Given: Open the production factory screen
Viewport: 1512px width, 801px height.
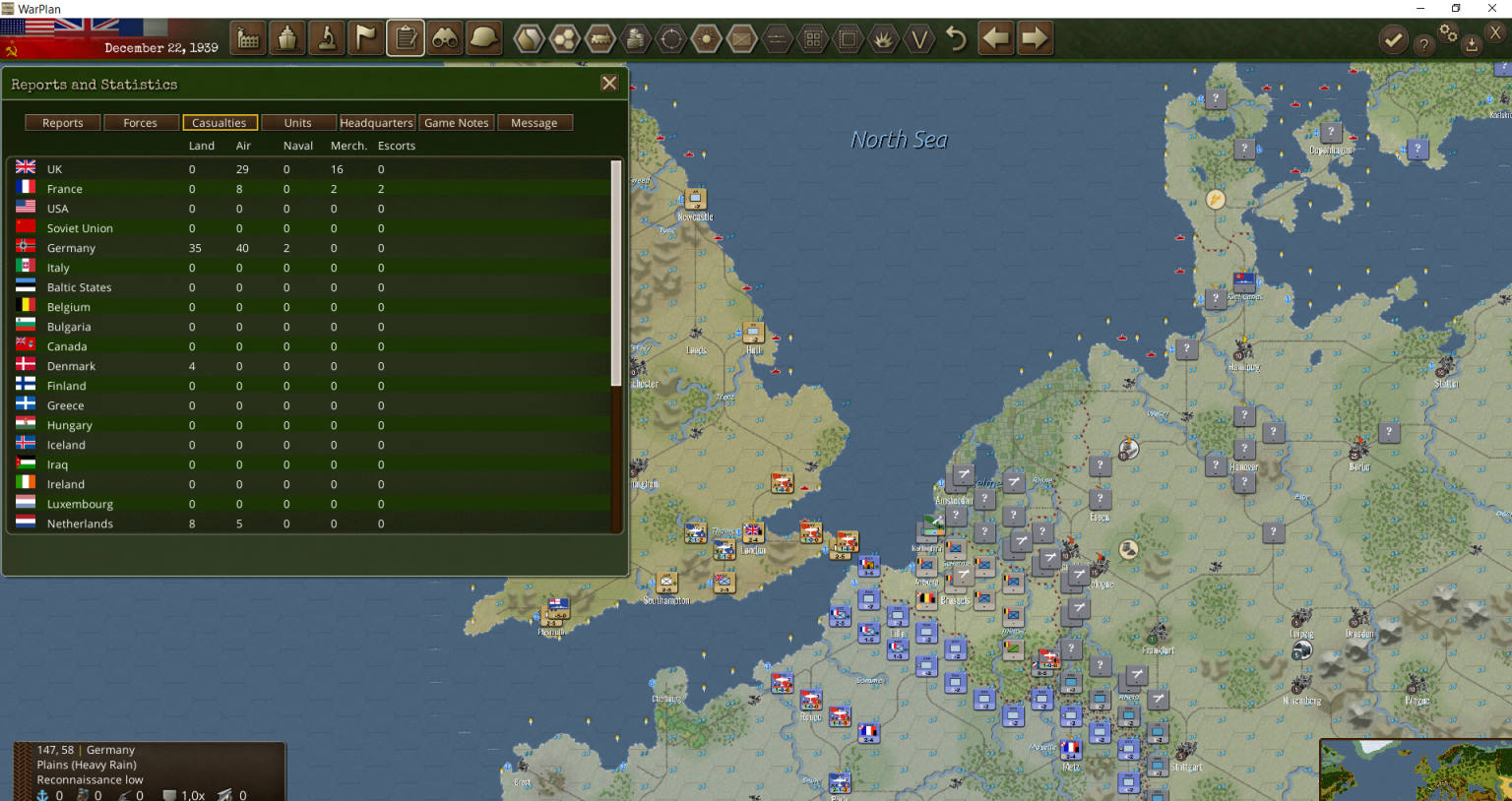Looking at the screenshot, I should click(x=248, y=39).
